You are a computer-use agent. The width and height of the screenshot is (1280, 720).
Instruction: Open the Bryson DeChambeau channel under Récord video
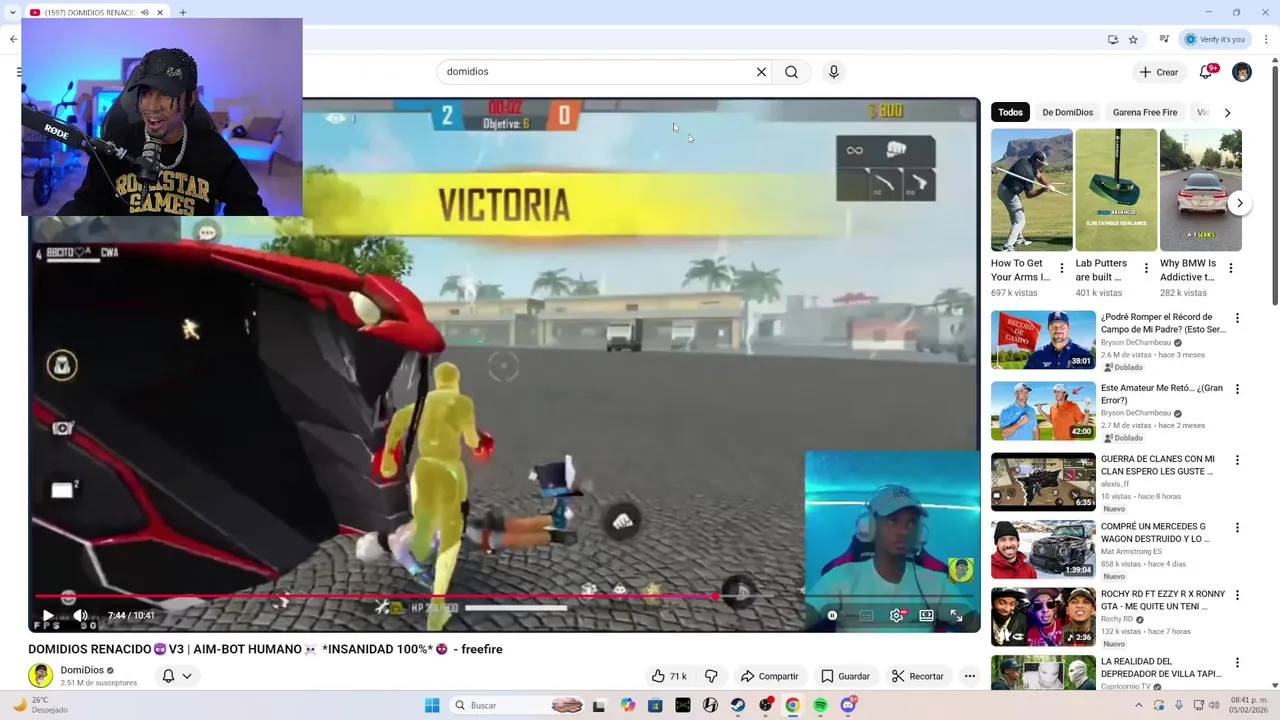(1136, 343)
